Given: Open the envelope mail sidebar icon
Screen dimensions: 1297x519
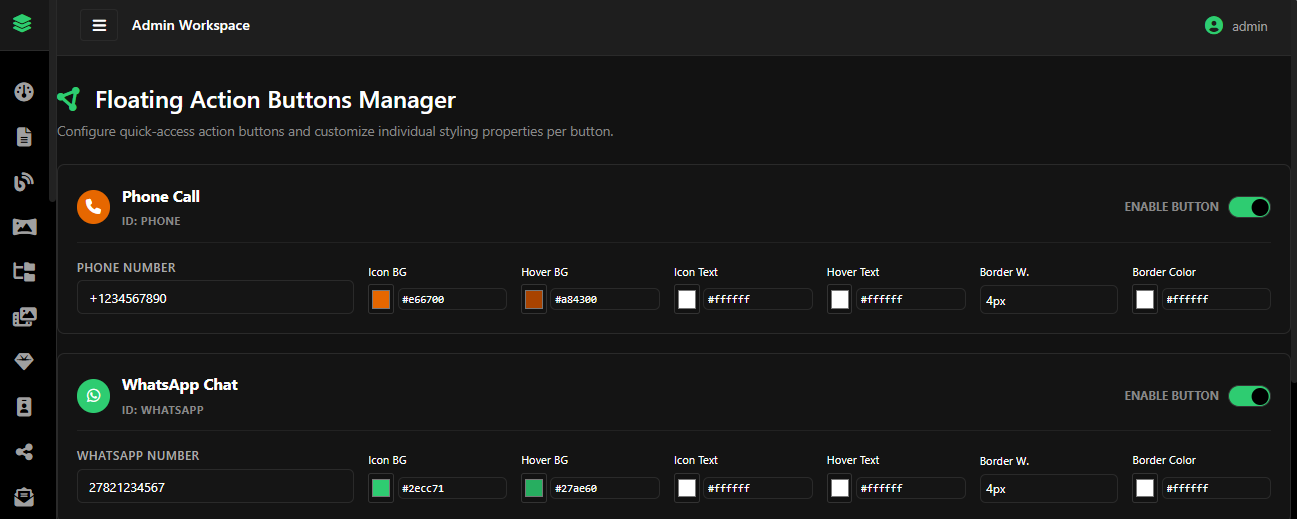Looking at the screenshot, I should pyautogui.click(x=24, y=496).
